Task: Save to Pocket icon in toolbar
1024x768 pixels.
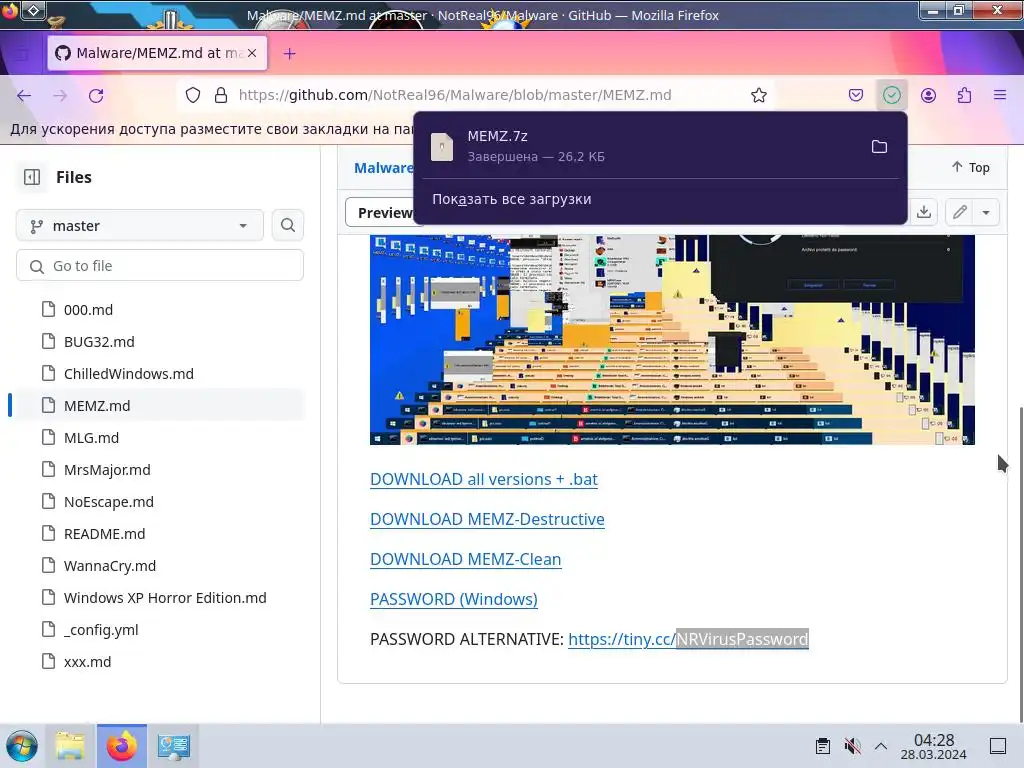Action: click(x=856, y=95)
